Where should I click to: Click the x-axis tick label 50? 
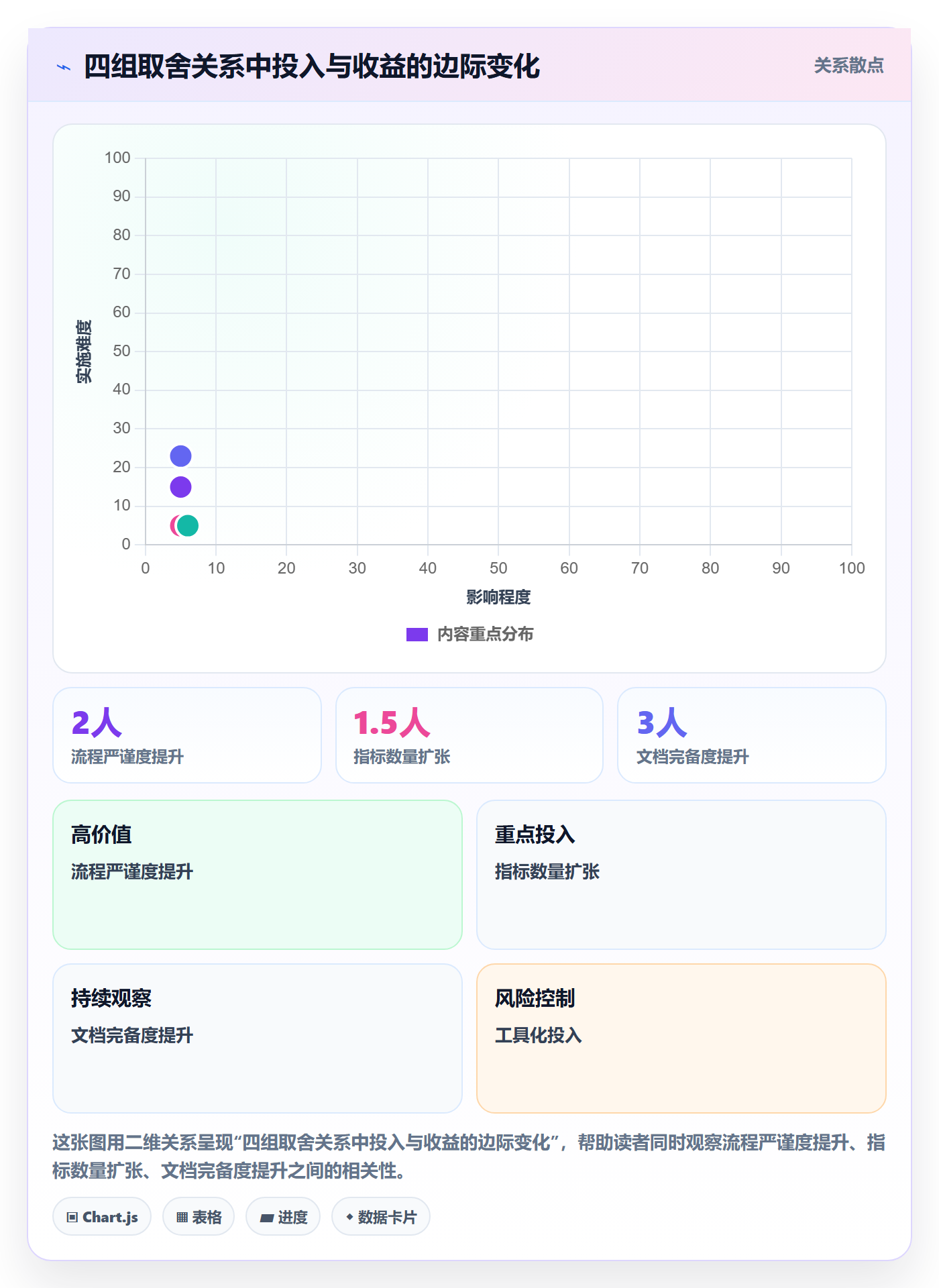point(498,568)
